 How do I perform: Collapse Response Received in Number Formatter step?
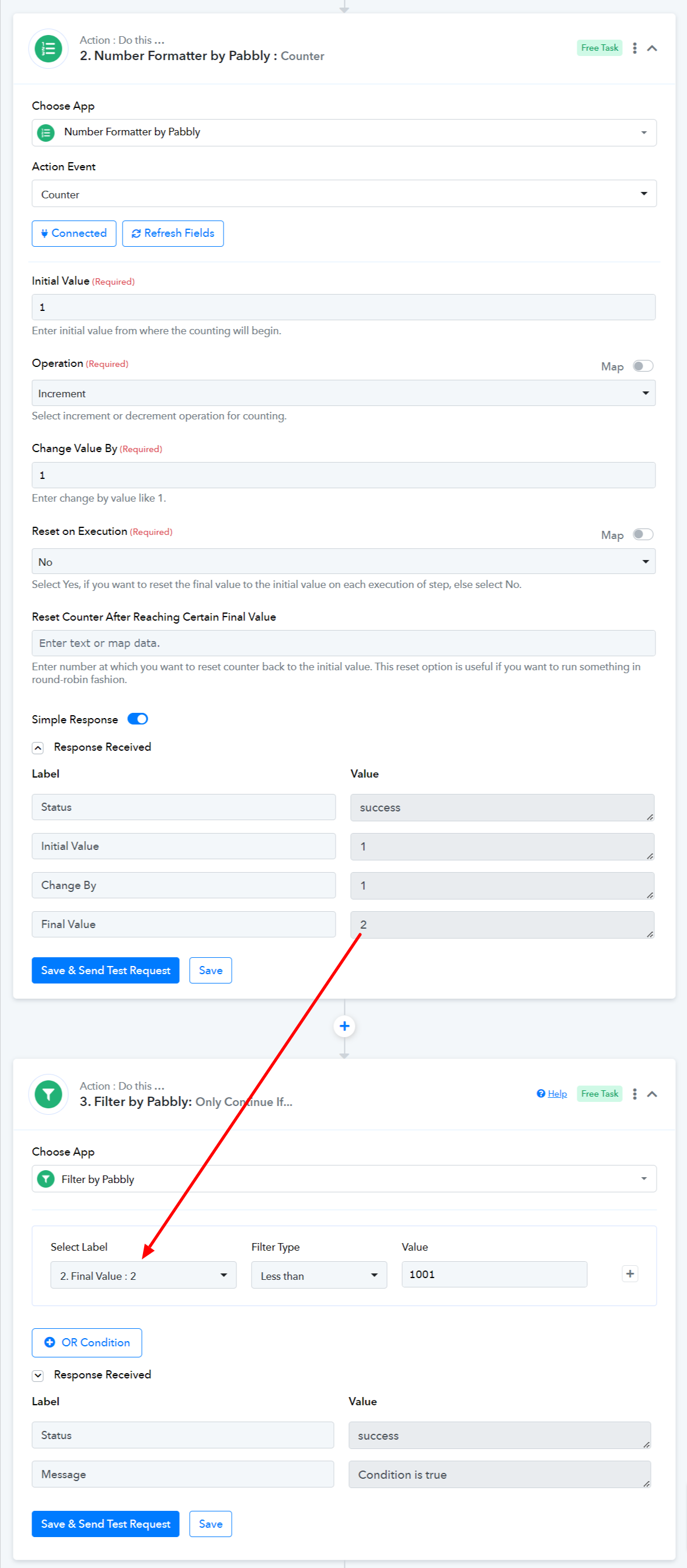[38, 747]
